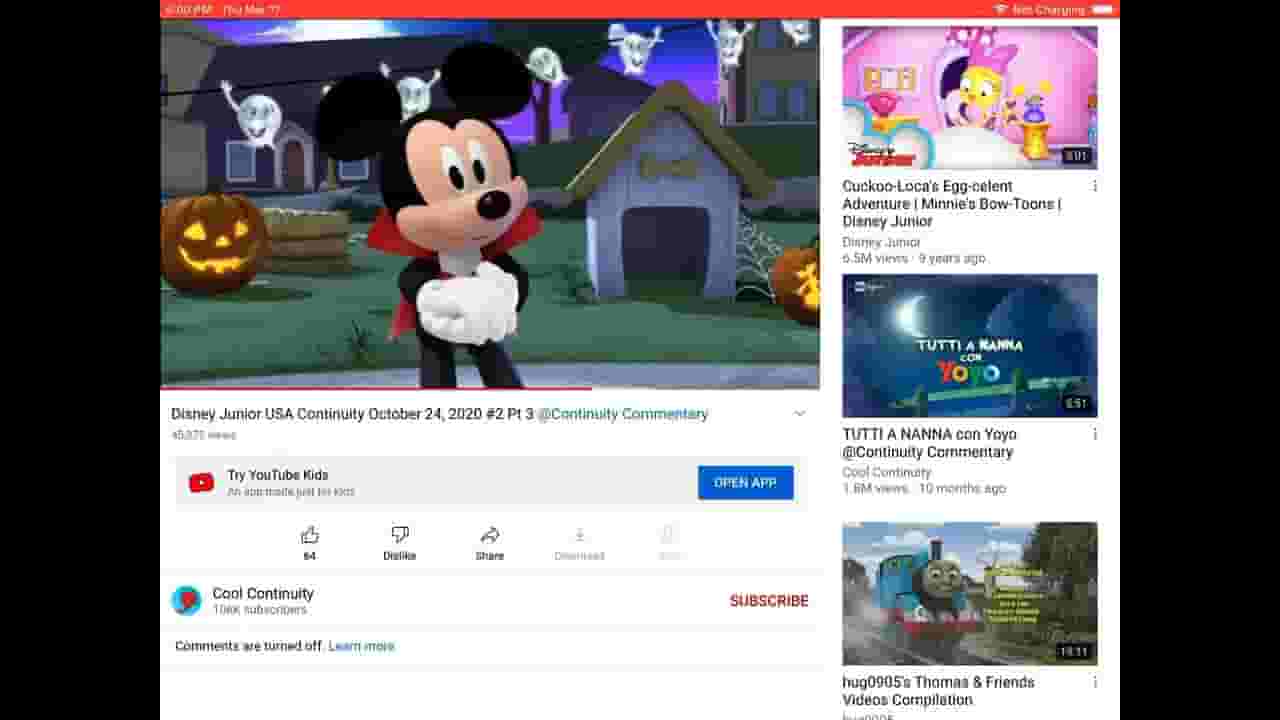Open options menu for Cuckoo-Loca's video
The width and height of the screenshot is (1280, 720).
coord(1095,187)
